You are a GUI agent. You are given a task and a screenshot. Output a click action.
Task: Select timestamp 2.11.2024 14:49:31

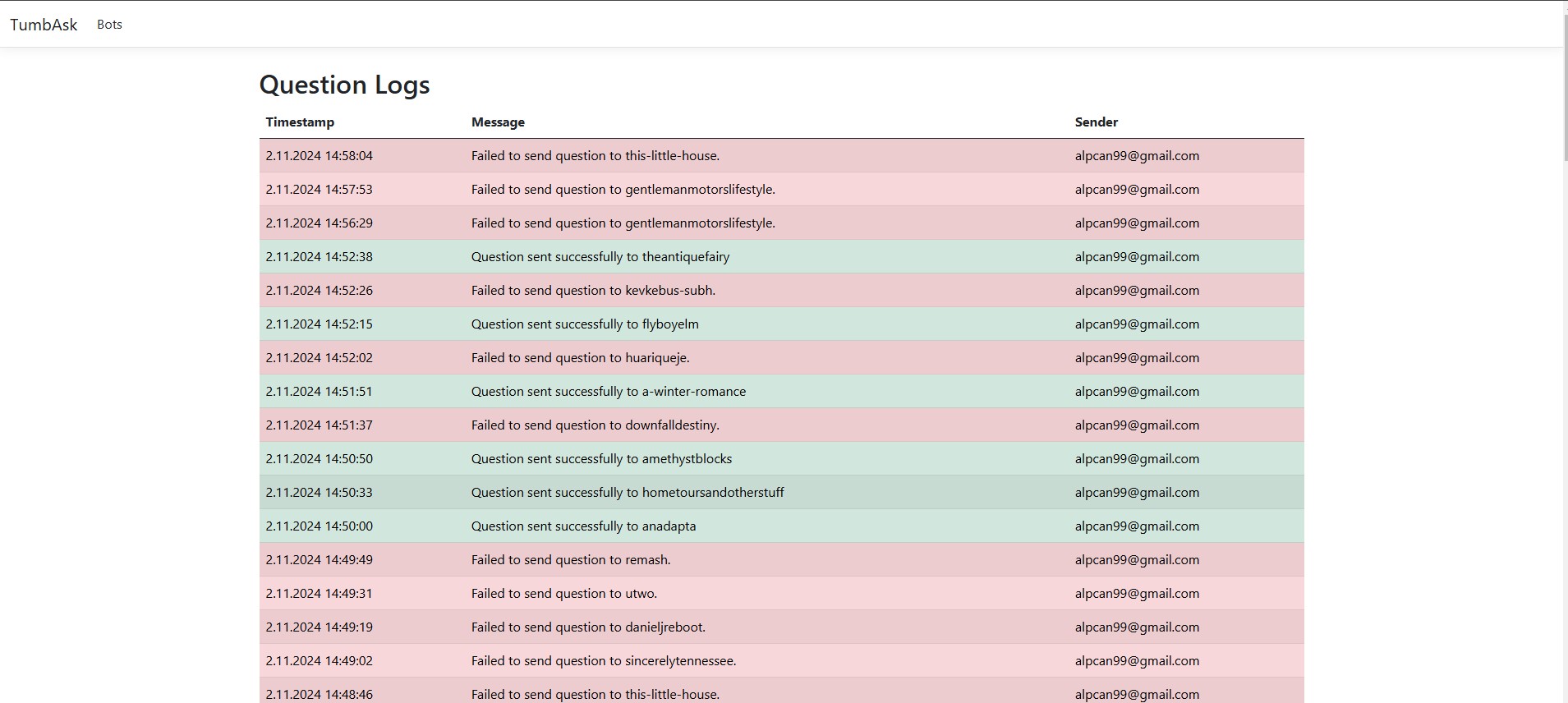click(319, 594)
